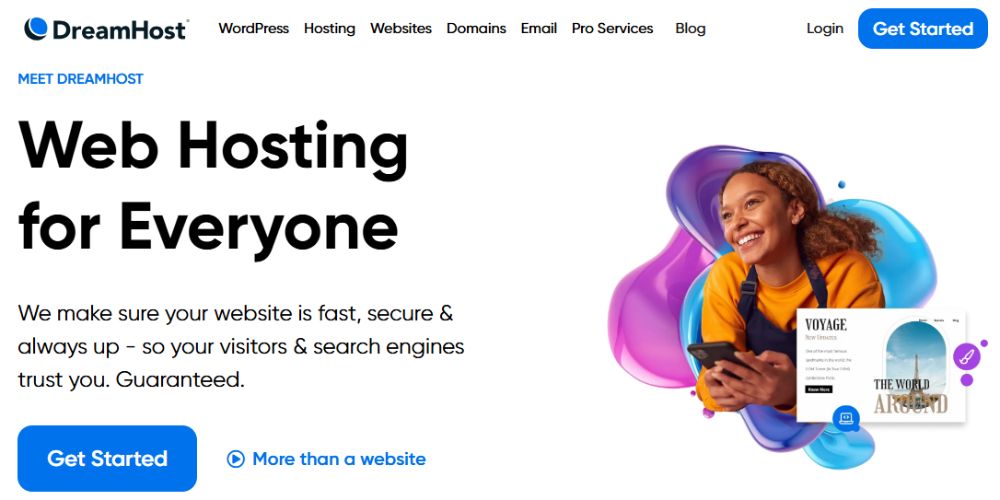
Task: Click Get Started in top navigation
Action: point(922,29)
